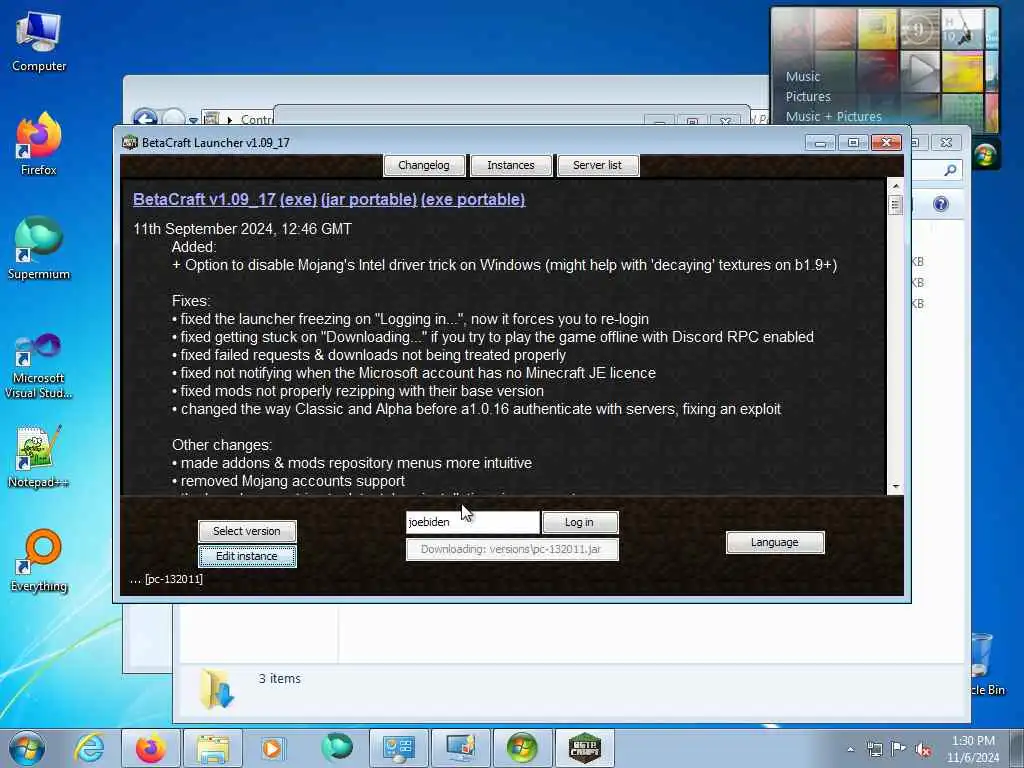Open the Computer desktop icon
The height and width of the screenshot is (768, 1024).
[39, 42]
